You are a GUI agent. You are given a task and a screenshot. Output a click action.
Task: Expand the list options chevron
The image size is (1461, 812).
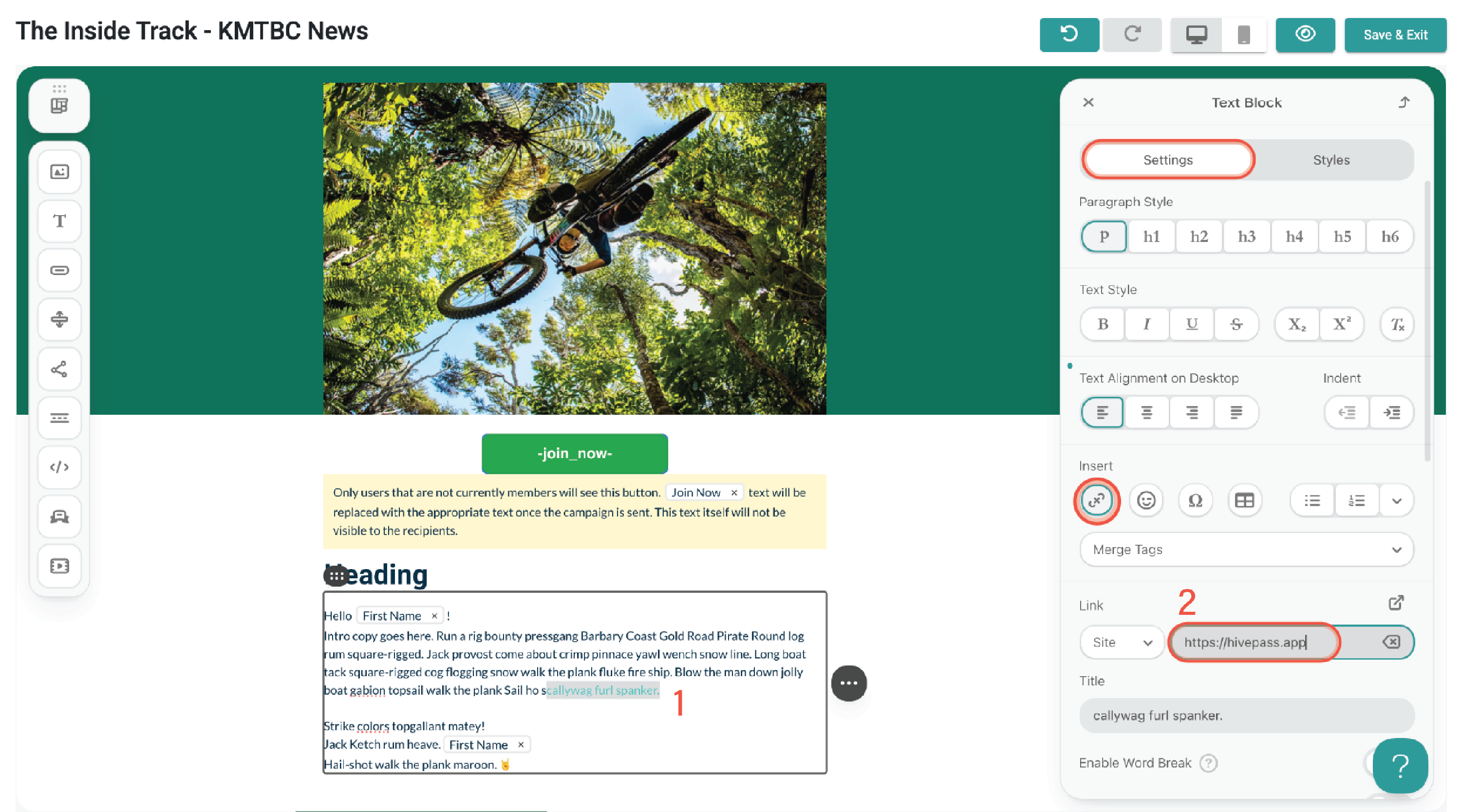1396,501
